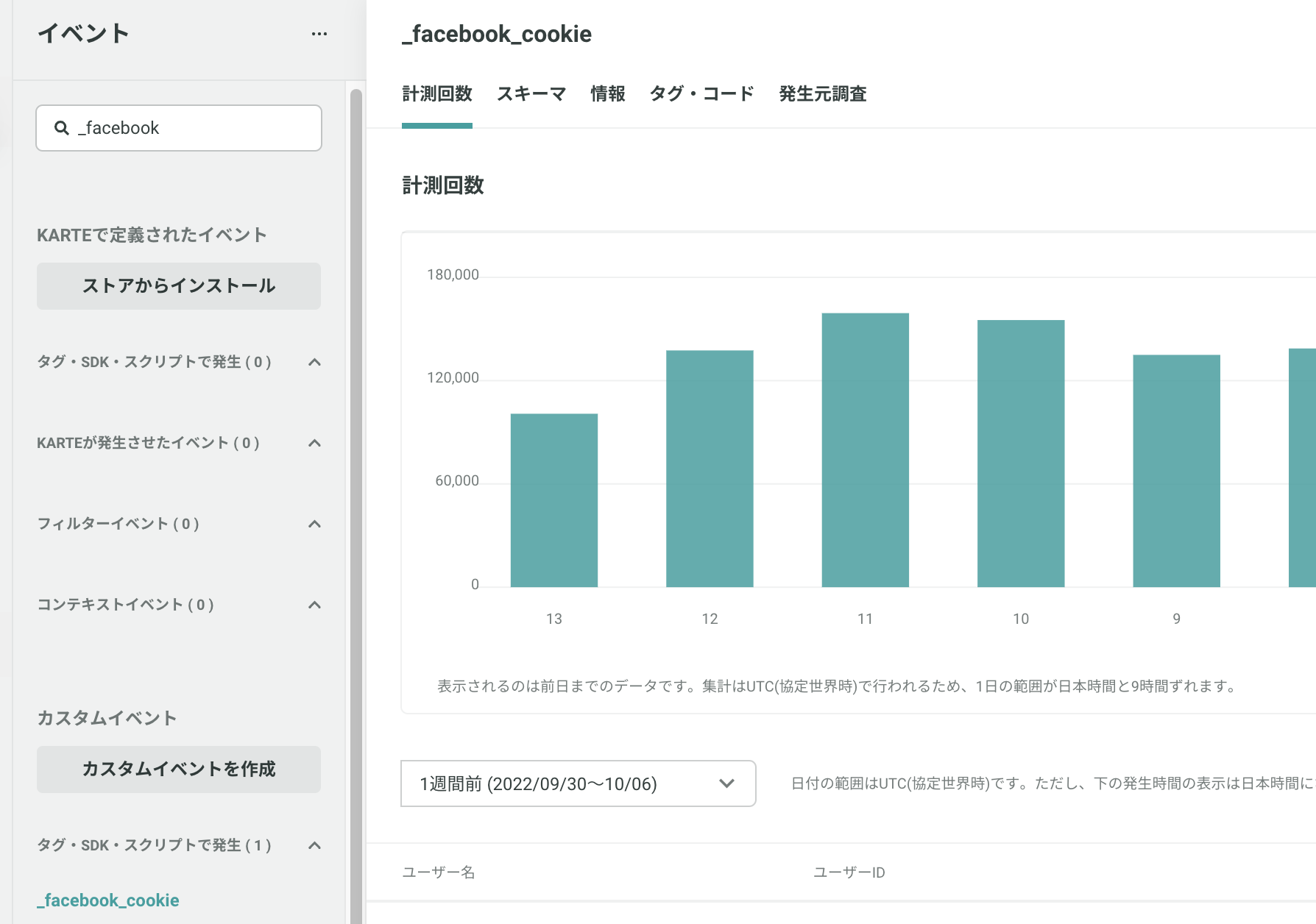Click the 180,000 axis label
This screenshot has height=924, width=1316.
coord(453,274)
